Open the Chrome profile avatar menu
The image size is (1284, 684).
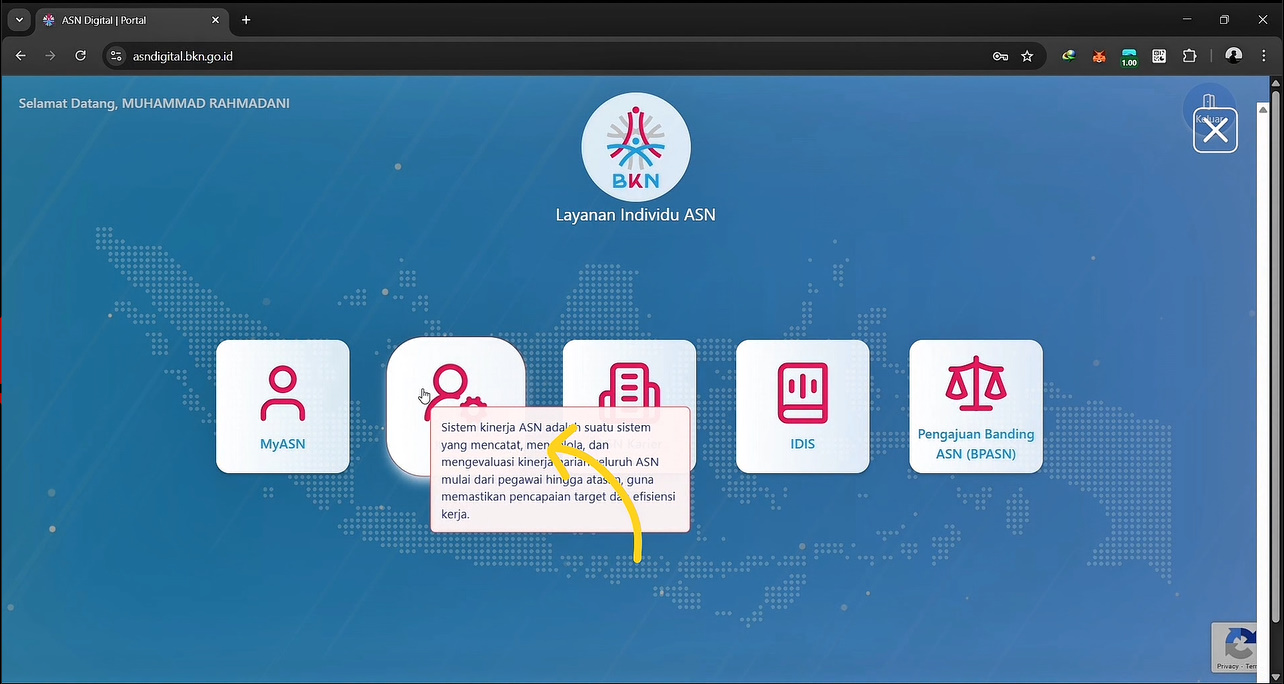(x=1234, y=57)
